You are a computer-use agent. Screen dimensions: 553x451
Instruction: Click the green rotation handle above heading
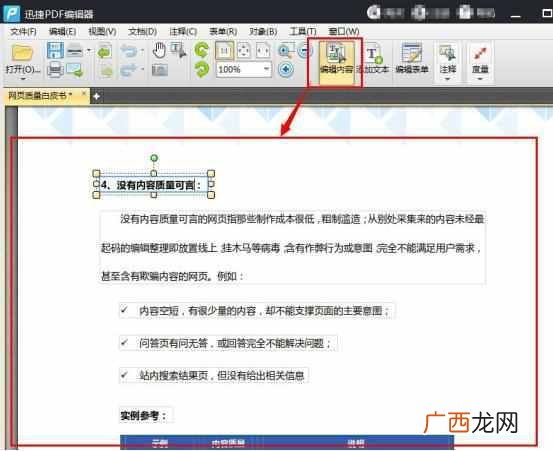pyautogui.click(x=154, y=158)
